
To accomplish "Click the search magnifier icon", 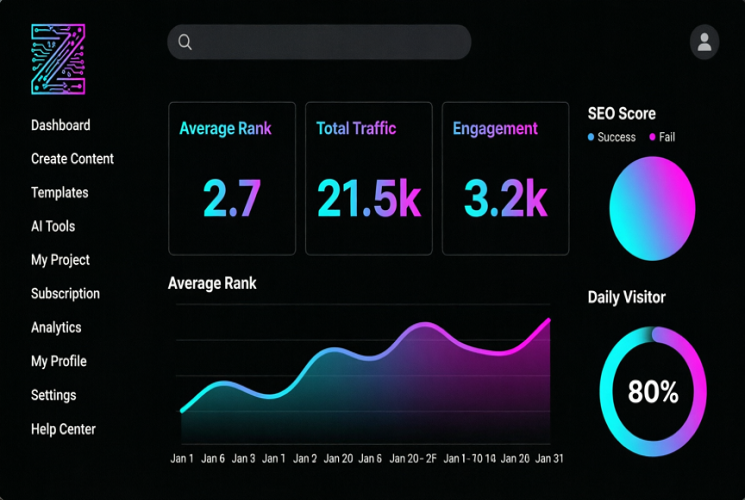I will (185, 42).
